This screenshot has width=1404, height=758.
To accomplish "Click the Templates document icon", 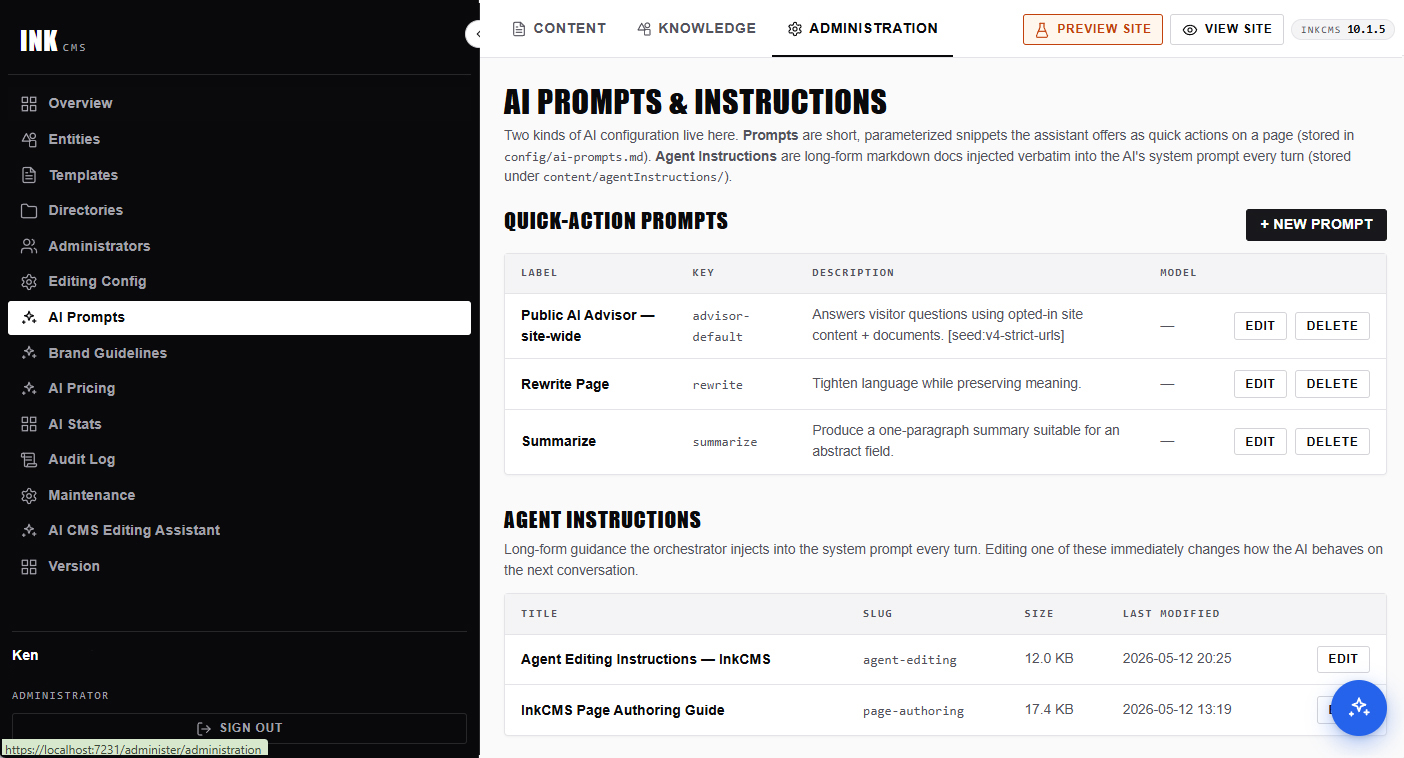I will pos(29,175).
